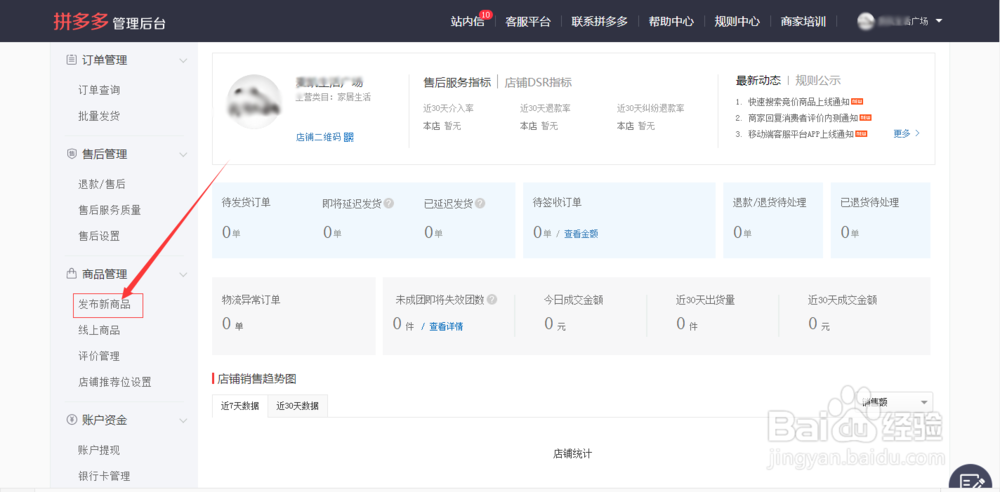Open 线上商品 in sidebar
Screen dimensions: 1000x492
tap(99, 330)
